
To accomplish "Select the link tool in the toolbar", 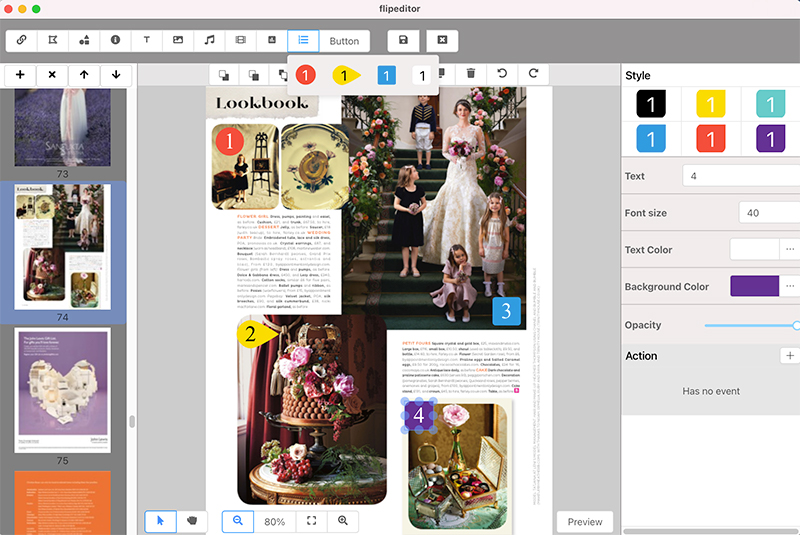I will (x=21, y=40).
